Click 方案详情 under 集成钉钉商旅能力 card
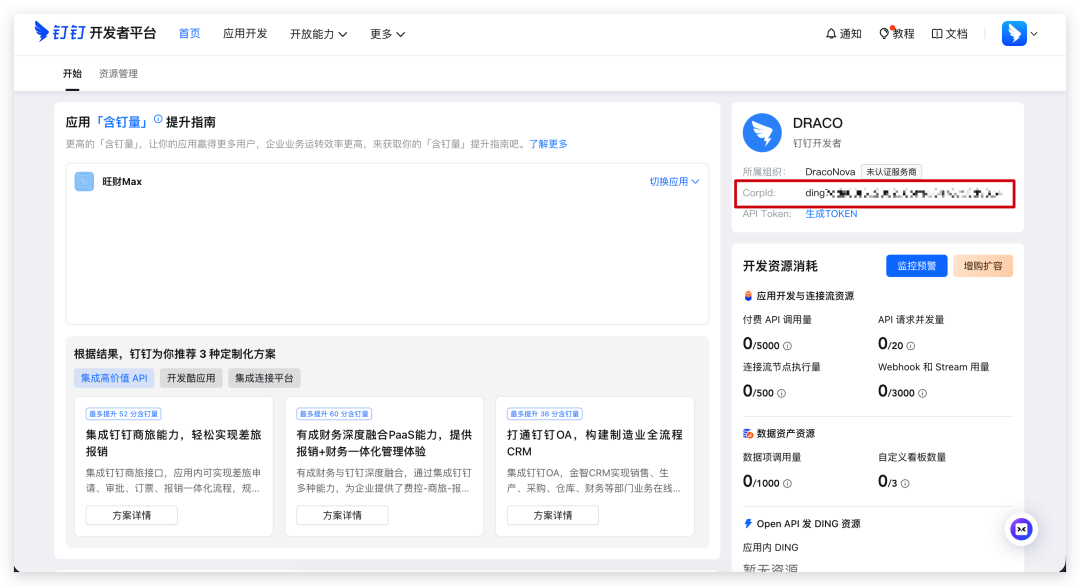Image resolution: width=1080 pixels, height=586 pixels. pyautogui.click(x=131, y=515)
